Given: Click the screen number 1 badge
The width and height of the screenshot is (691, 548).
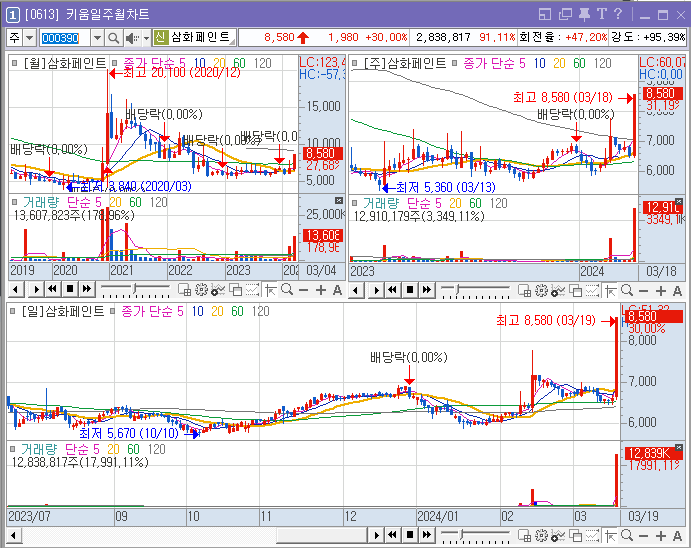Looking at the screenshot, I should click(x=13, y=15).
